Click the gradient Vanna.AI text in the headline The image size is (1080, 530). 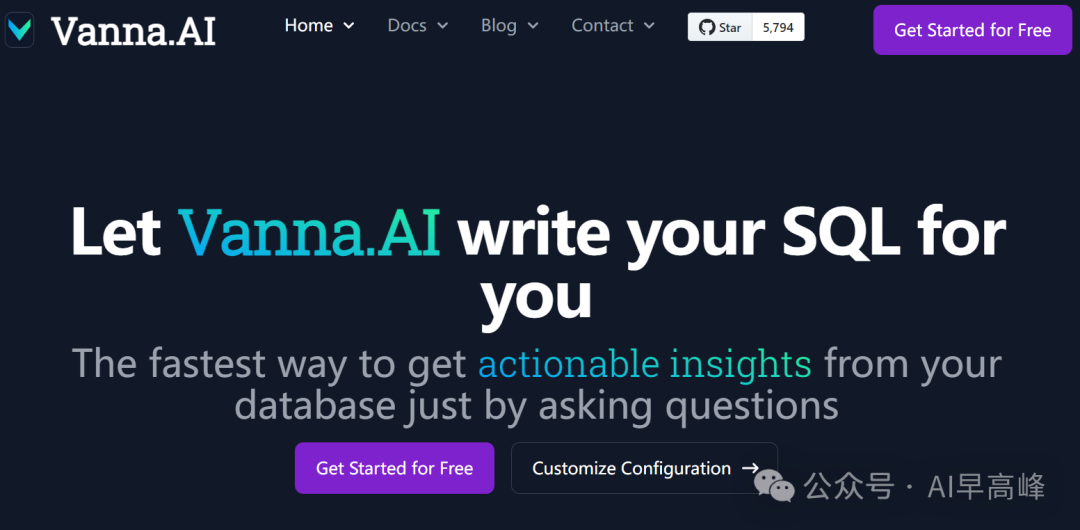[310, 232]
